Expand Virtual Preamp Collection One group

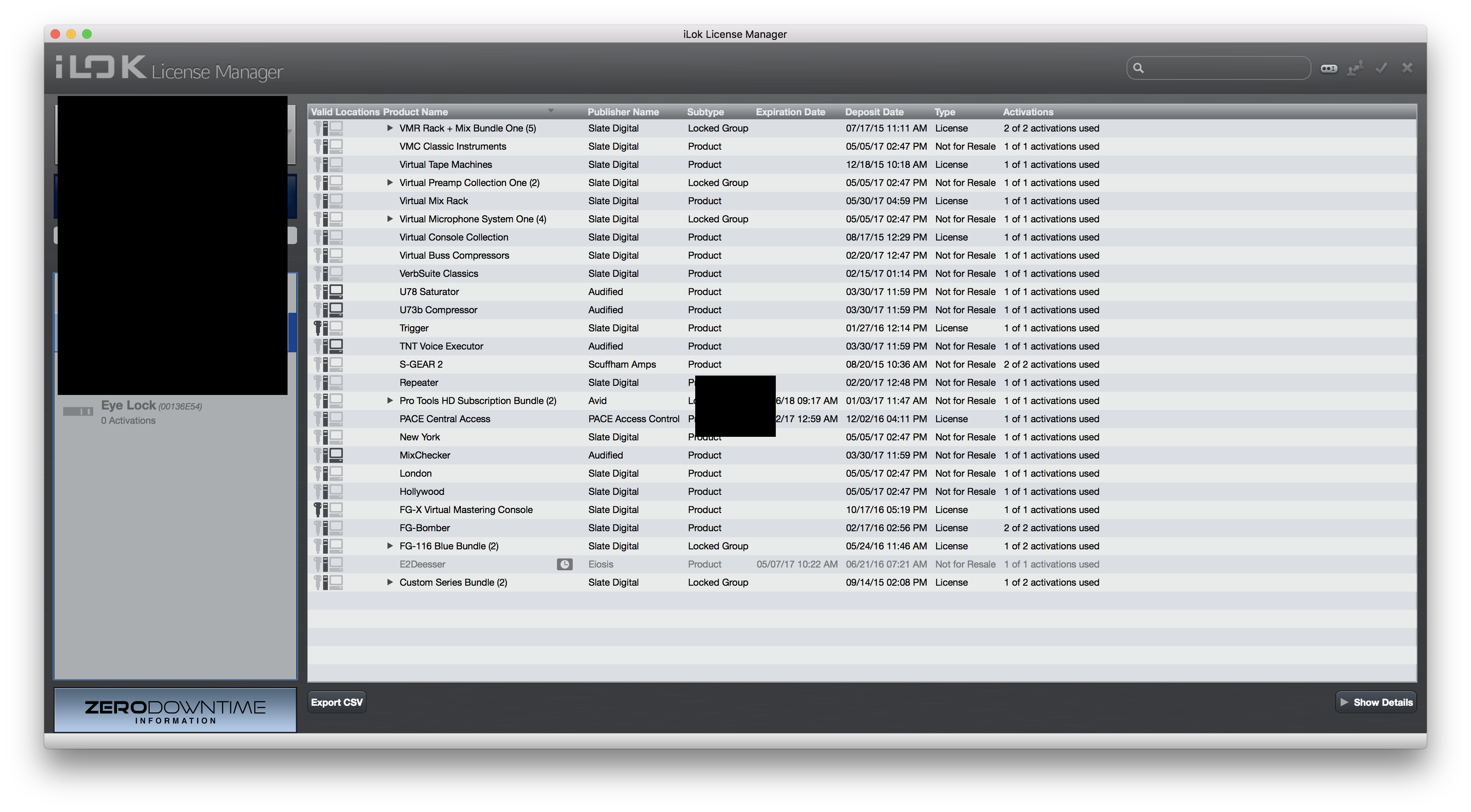pos(390,183)
